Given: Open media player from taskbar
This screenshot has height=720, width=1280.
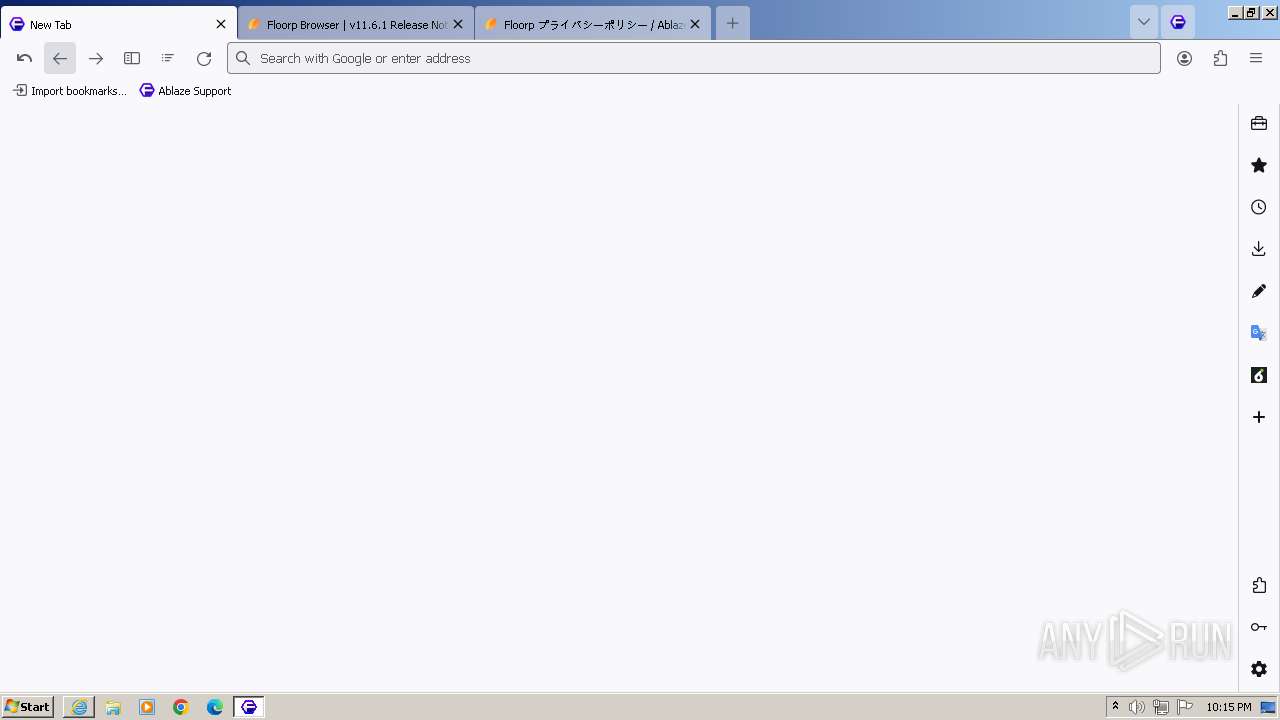Looking at the screenshot, I should click(x=147, y=707).
